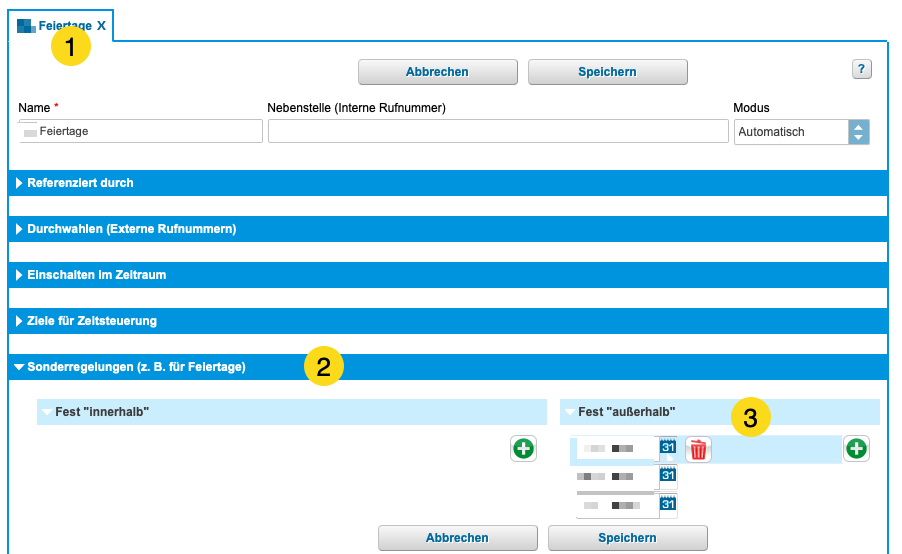The width and height of the screenshot is (902, 554).
Task: Click the top Speichern button
Action: click(x=607, y=72)
